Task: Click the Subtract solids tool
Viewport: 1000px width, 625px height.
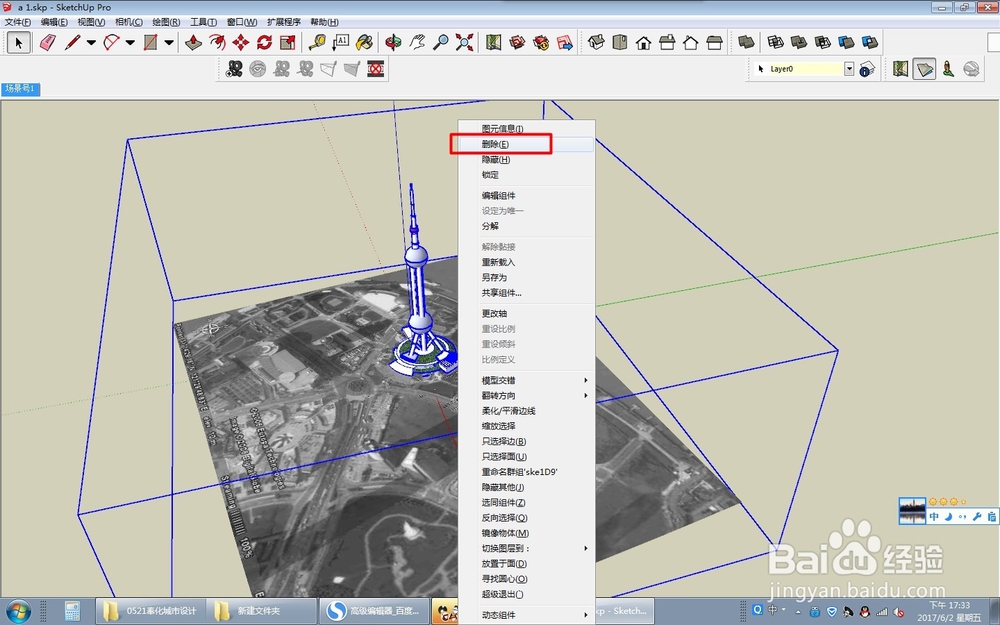Action: (x=823, y=43)
